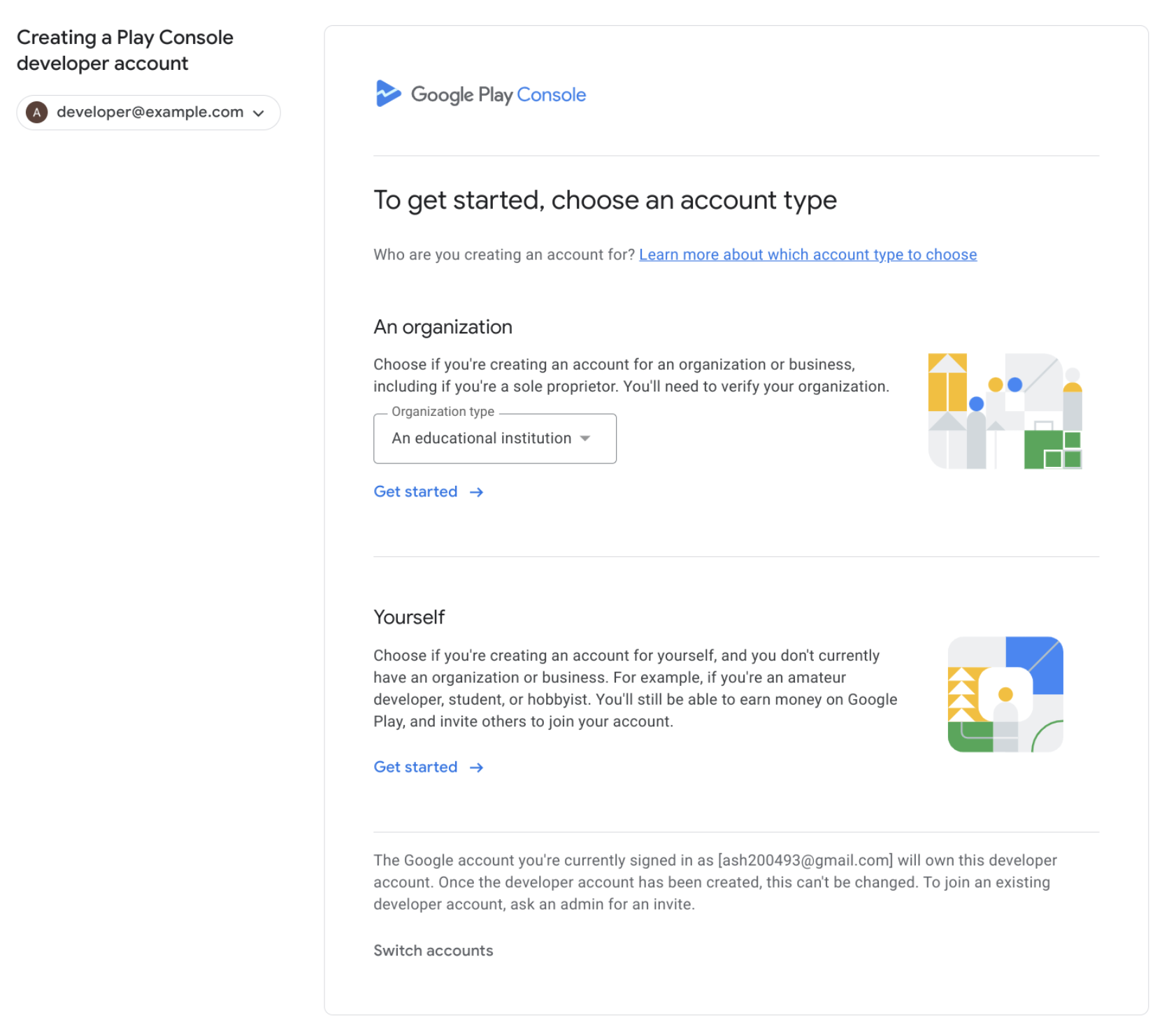Click the 'Who are you creating an account for?' text
The width and height of the screenshot is (1169, 1036).
pyautogui.click(x=503, y=254)
